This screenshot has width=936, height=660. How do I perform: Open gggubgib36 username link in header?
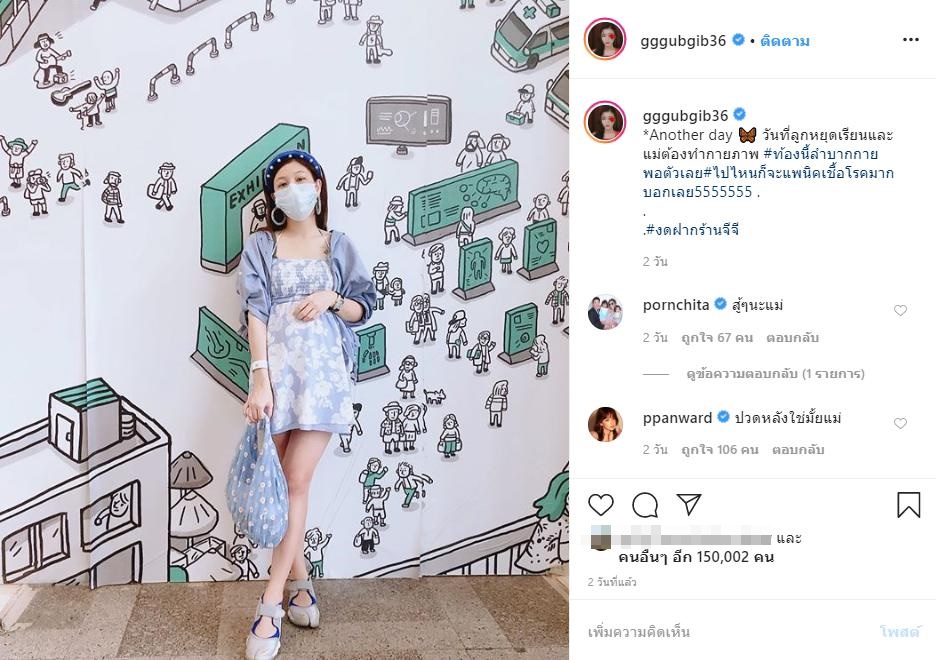pos(683,41)
